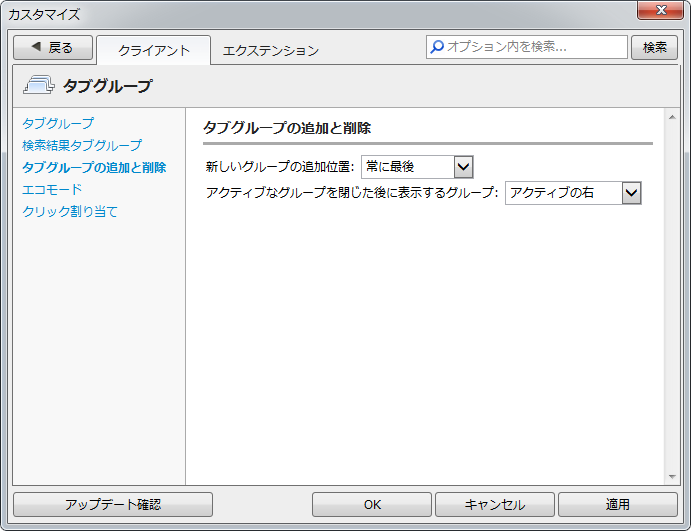The image size is (691, 531).
Task: Click the scrollbar down arrow
Action: tap(672, 477)
